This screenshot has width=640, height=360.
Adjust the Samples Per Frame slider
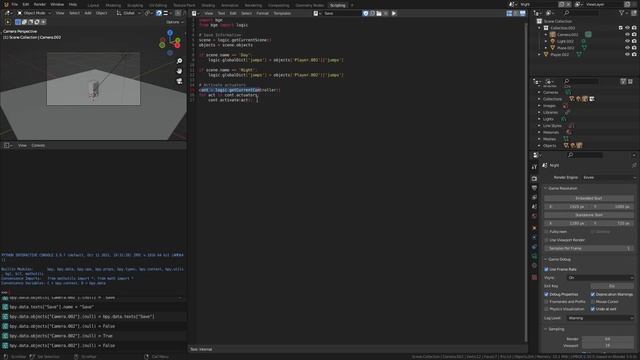[589, 248]
